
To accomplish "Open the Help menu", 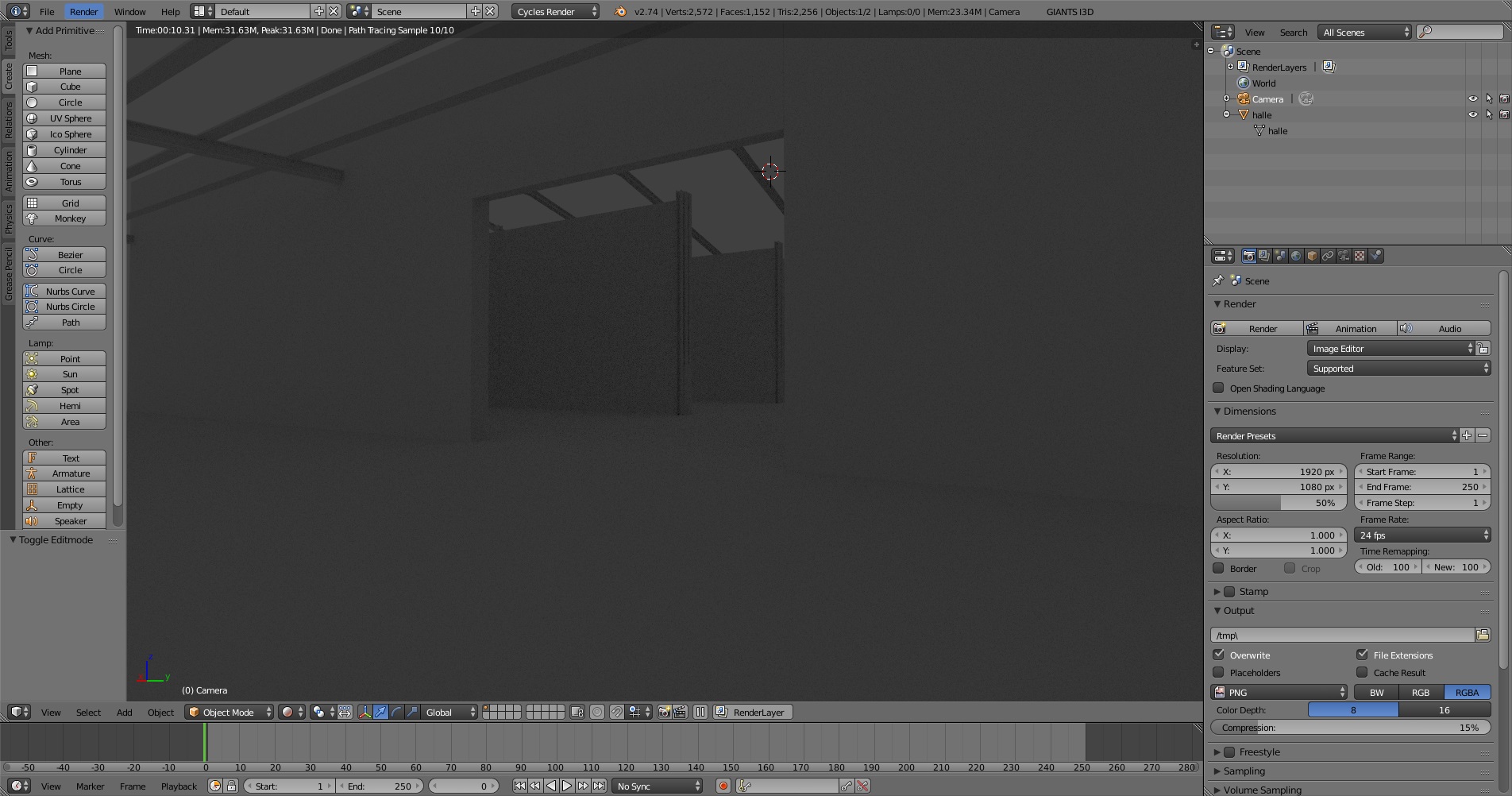I will click(170, 11).
